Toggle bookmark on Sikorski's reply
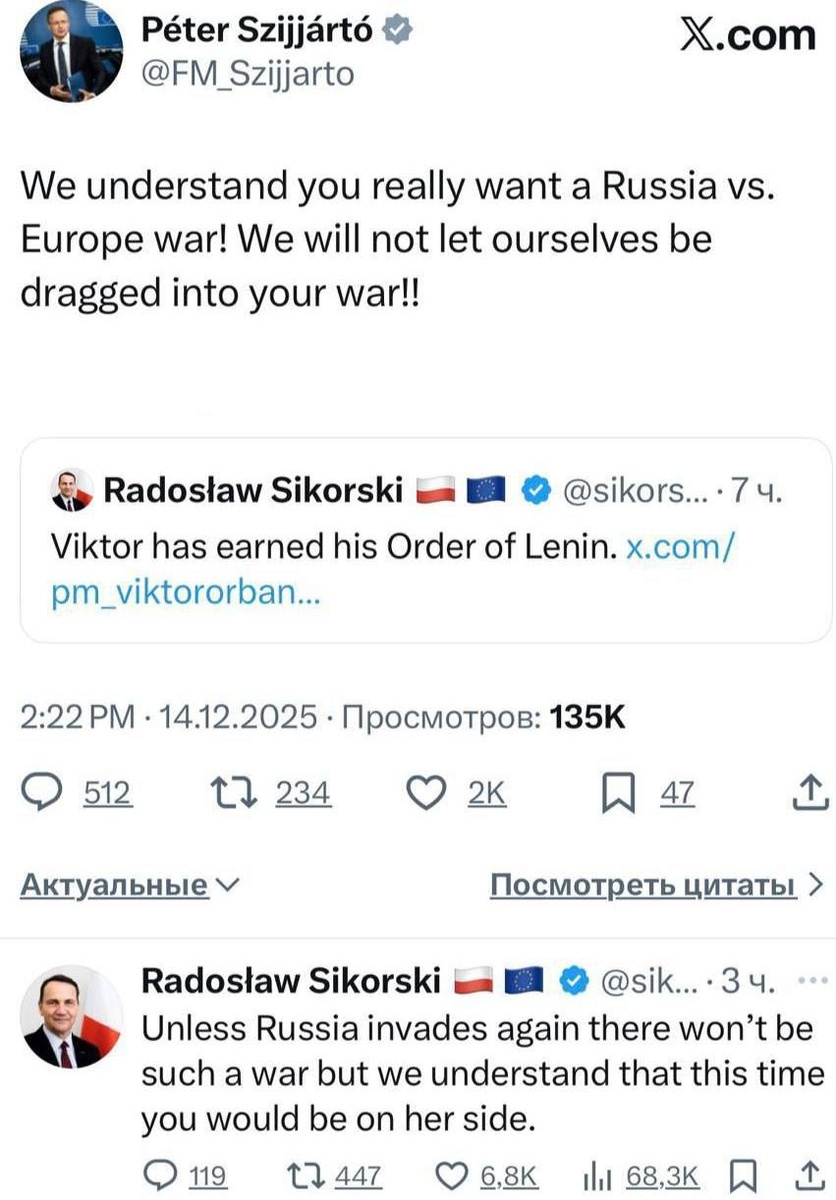Screen dimensions: 836x1200 coord(741,1175)
